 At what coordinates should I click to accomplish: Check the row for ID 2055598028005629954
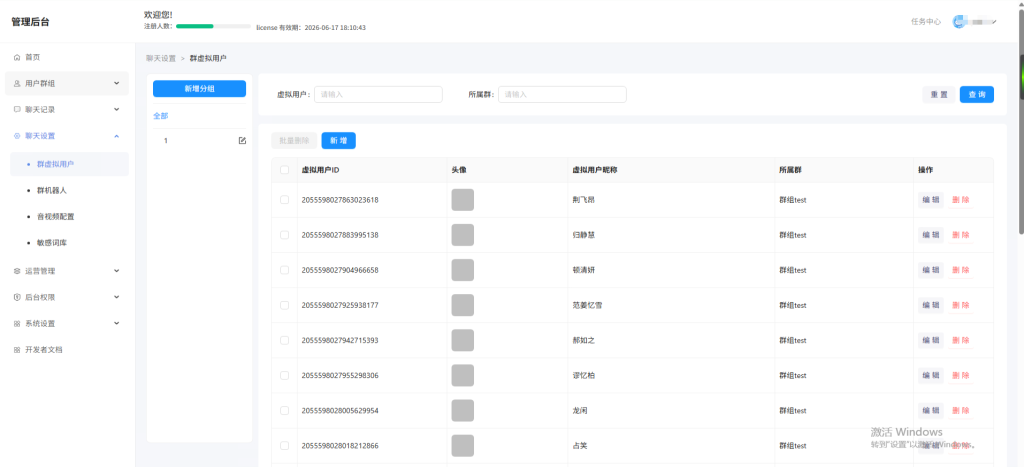284,411
